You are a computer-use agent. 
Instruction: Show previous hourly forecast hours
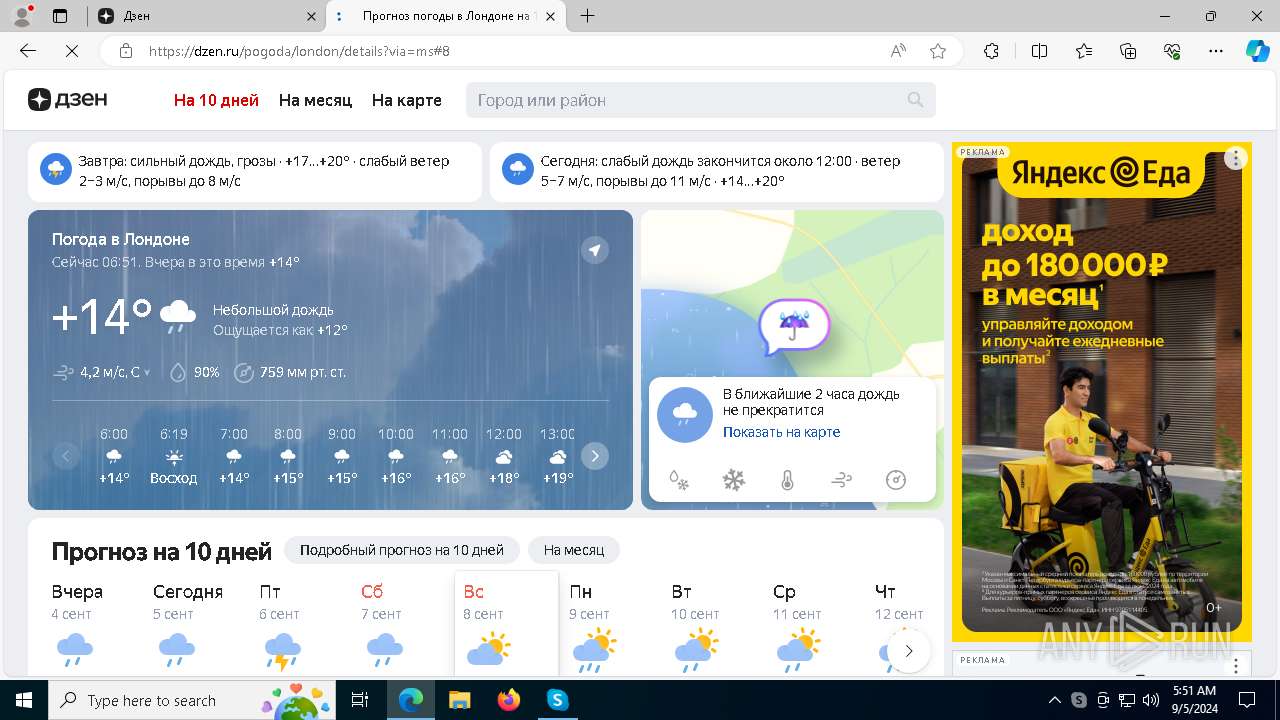(x=66, y=456)
